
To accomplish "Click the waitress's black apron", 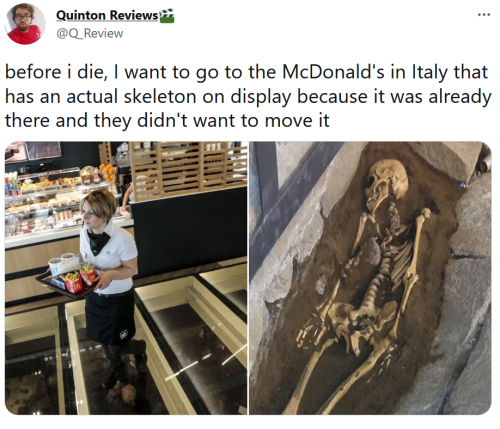I will [x=110, y=317].
